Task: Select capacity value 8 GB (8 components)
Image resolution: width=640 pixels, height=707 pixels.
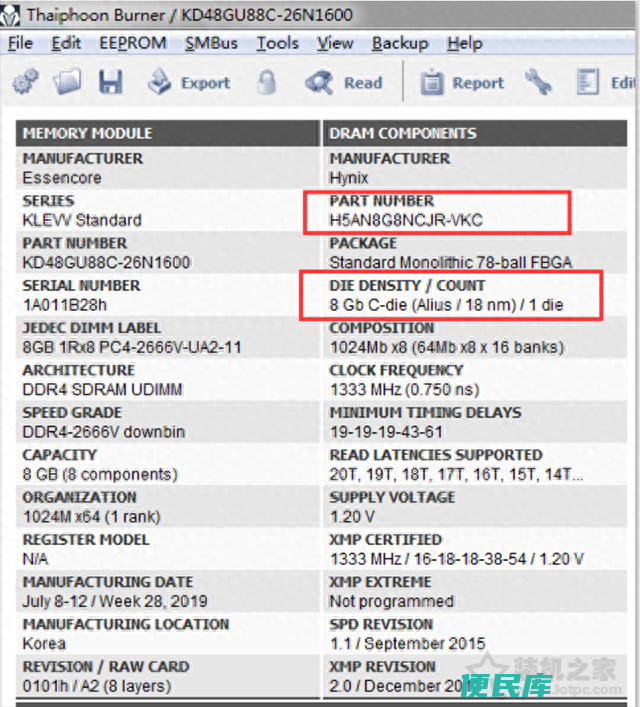Action: pos(100,474)
